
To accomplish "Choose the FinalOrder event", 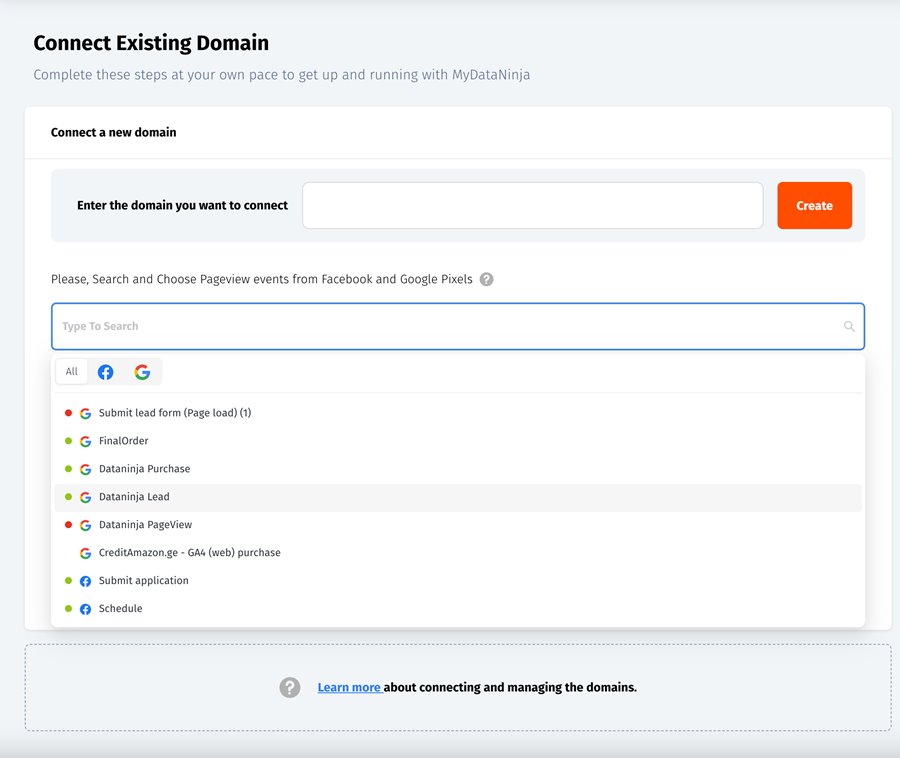I will (x=123, y=441).
